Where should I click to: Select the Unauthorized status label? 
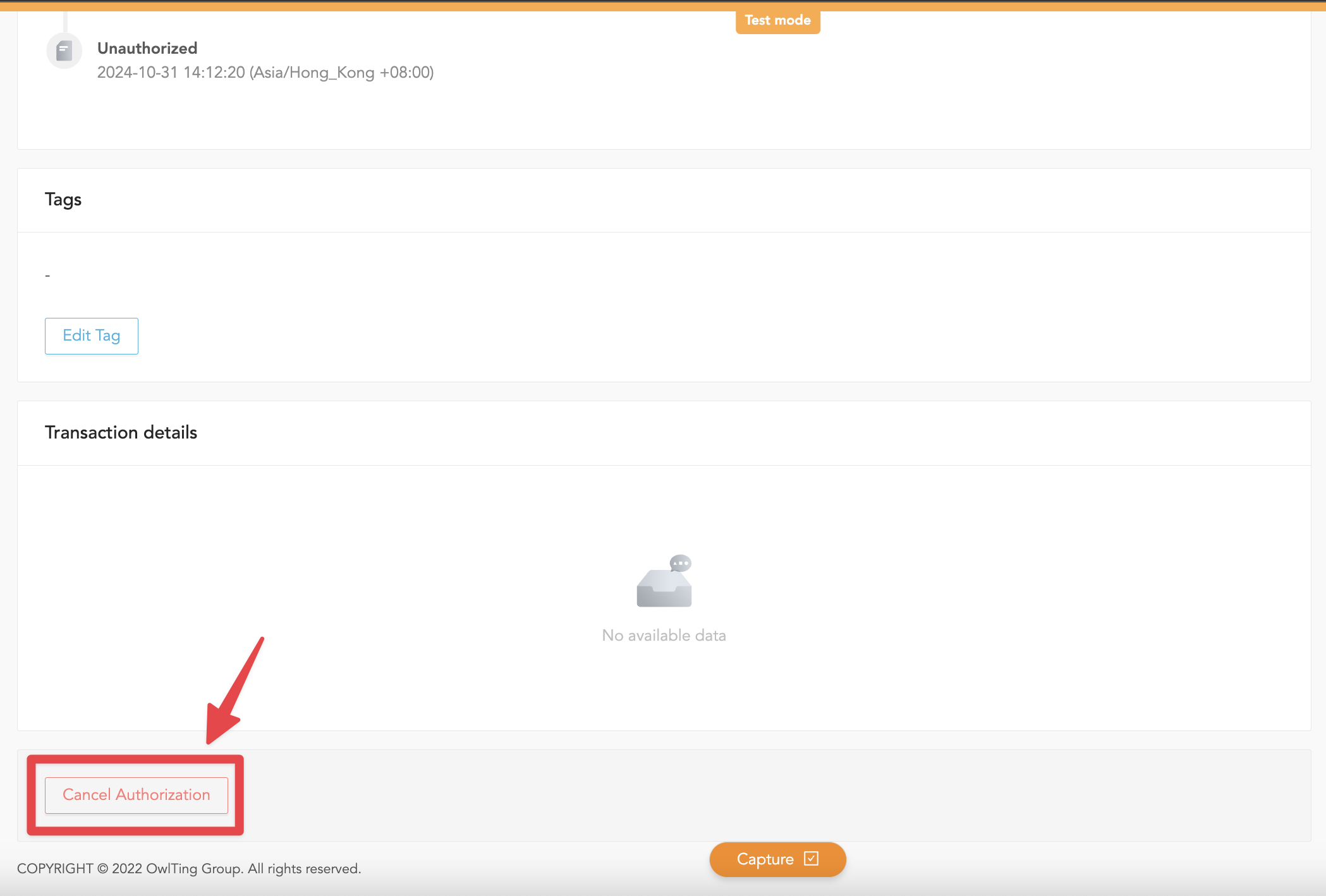pyautogui.click(x=147, y=48)
